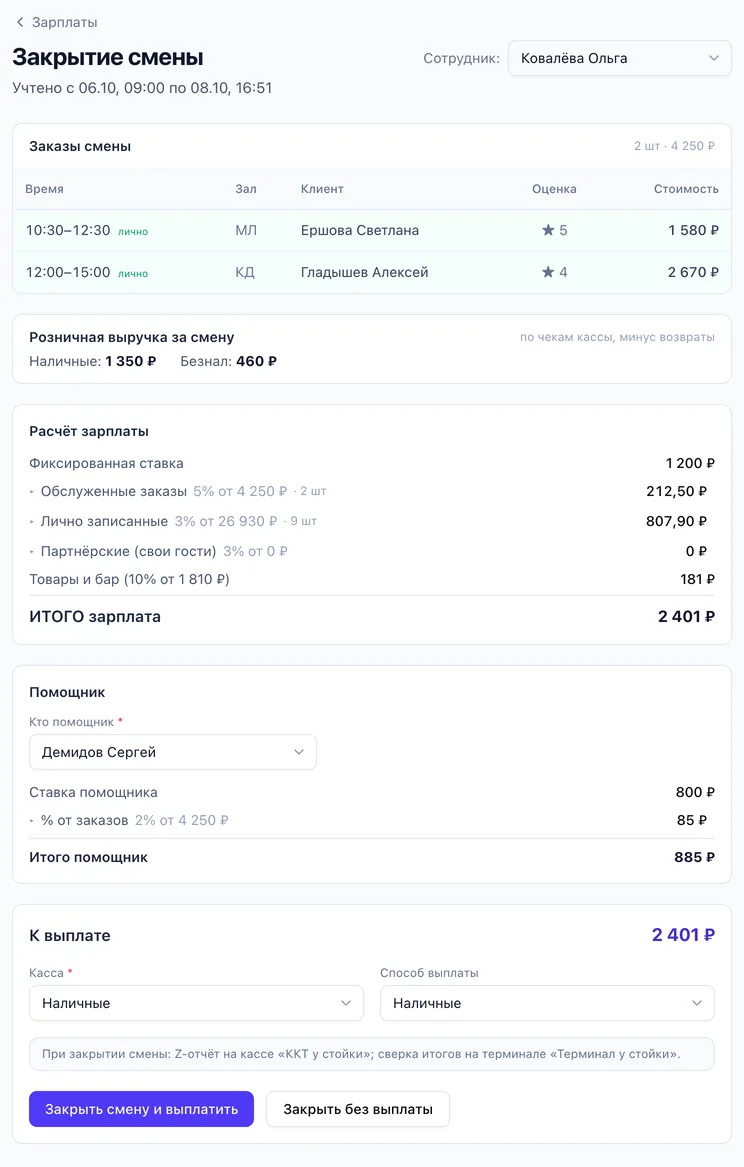744x1167 pixels.
Task: Click ИТОГО зарплата value 2 401 ₽
Action: tap(686, 616)
